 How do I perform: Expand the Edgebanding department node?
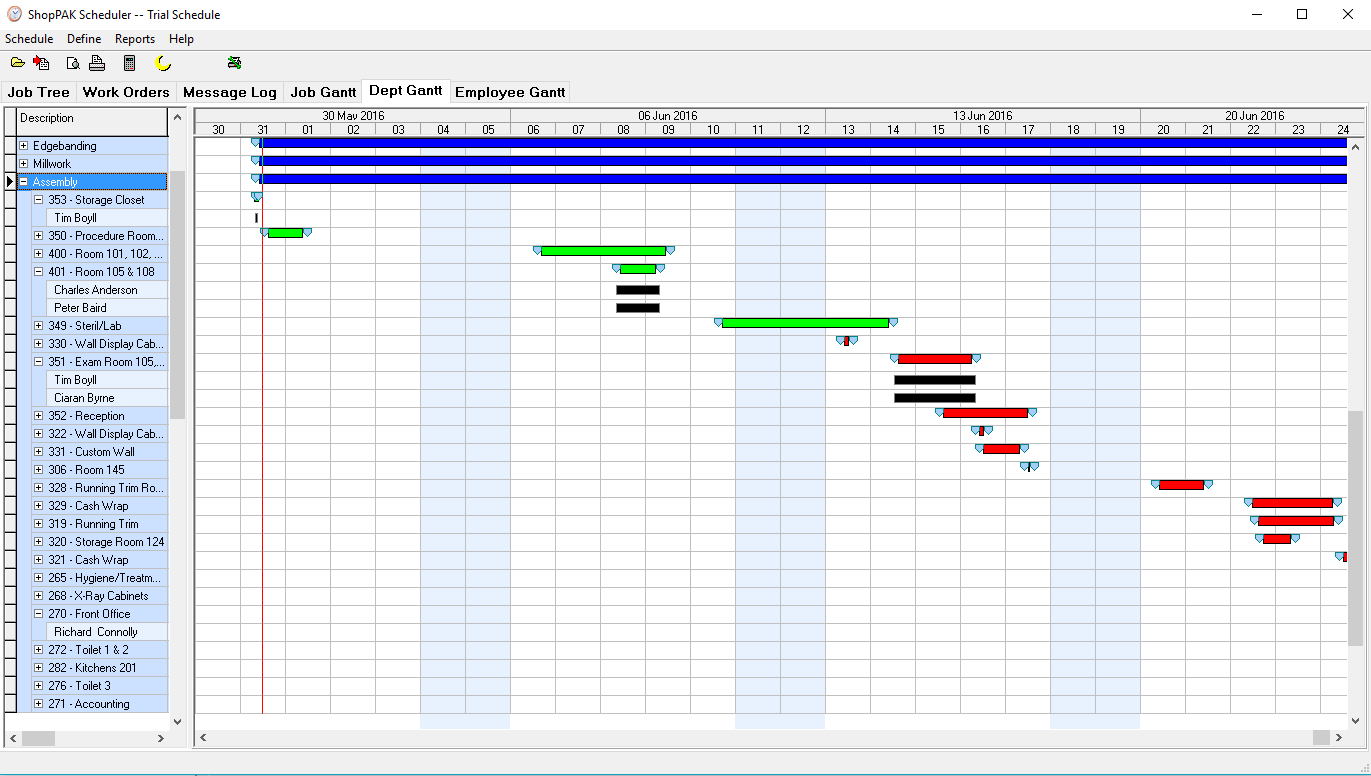pos(23,146)
